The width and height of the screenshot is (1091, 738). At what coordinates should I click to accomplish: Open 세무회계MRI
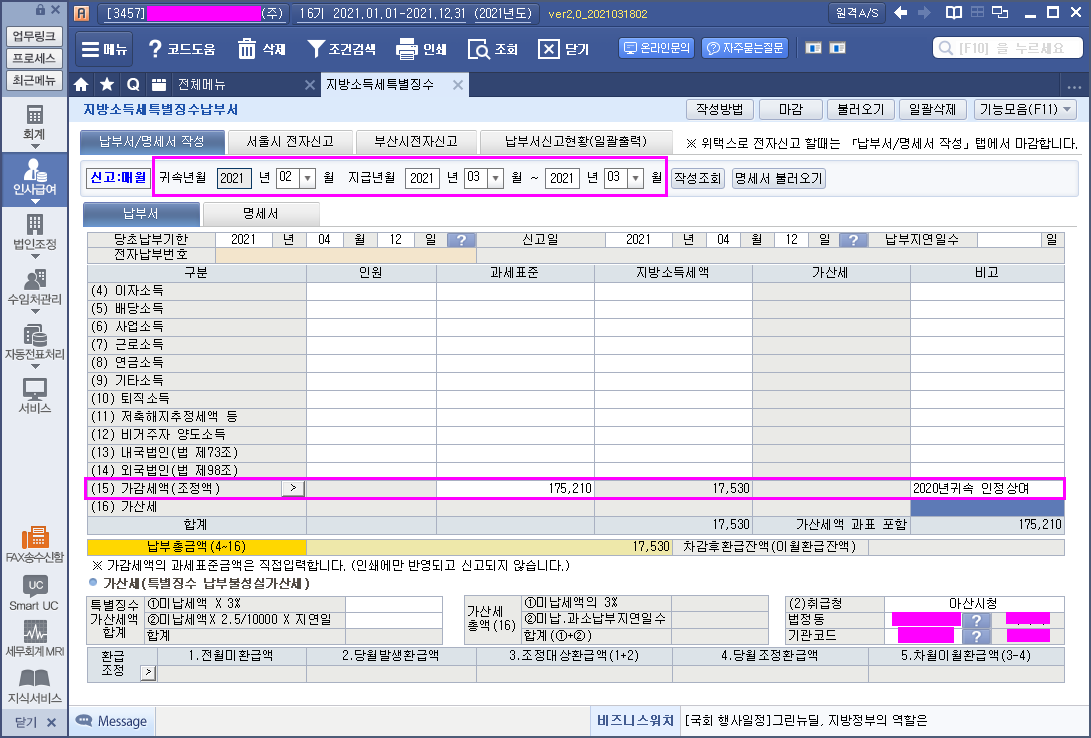pos(34,639)
